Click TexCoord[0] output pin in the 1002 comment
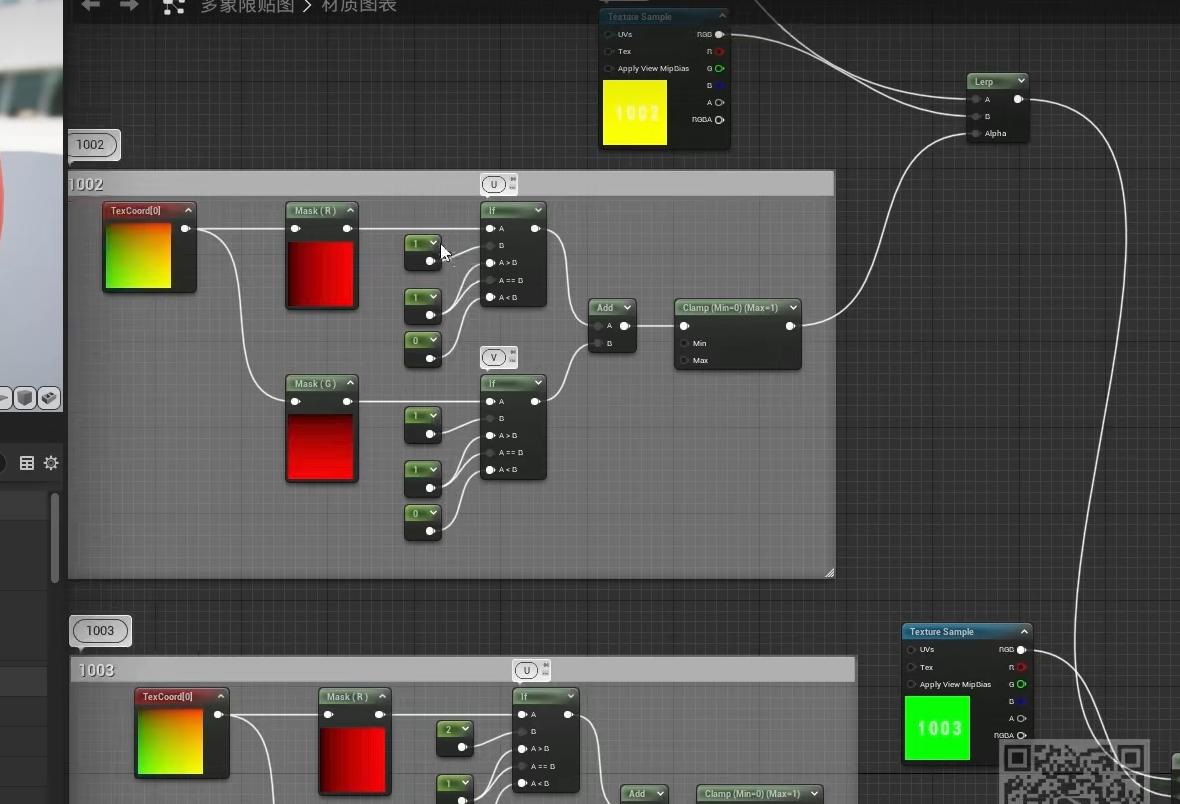 coord(185,229)
